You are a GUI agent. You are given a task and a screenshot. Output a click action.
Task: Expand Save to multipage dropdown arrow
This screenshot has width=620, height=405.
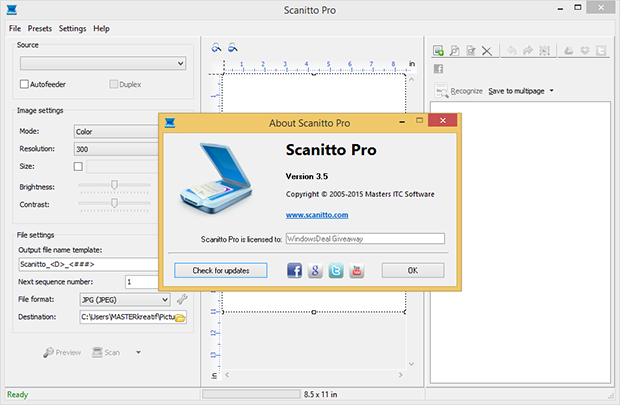pyautogui.click(x=552, y=91)
